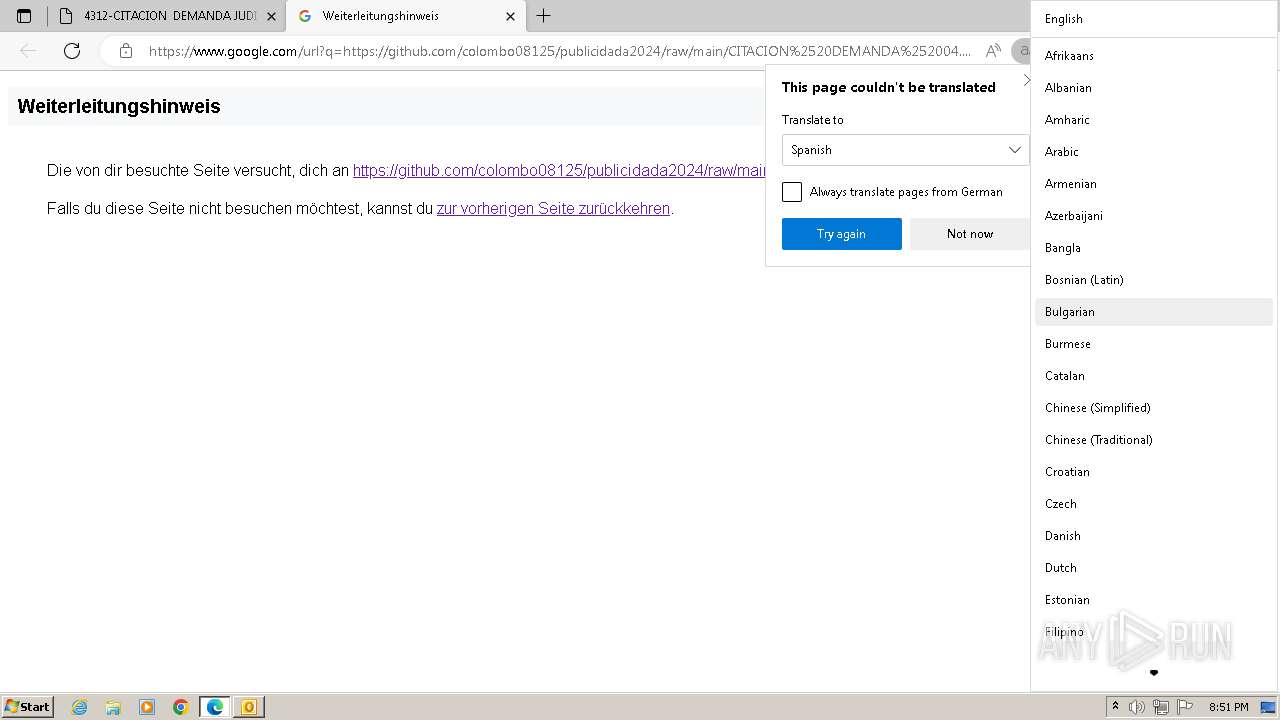
Task: Open the Outlook taskbar icon
Action: pyautogui.click(x=249, y=707)
